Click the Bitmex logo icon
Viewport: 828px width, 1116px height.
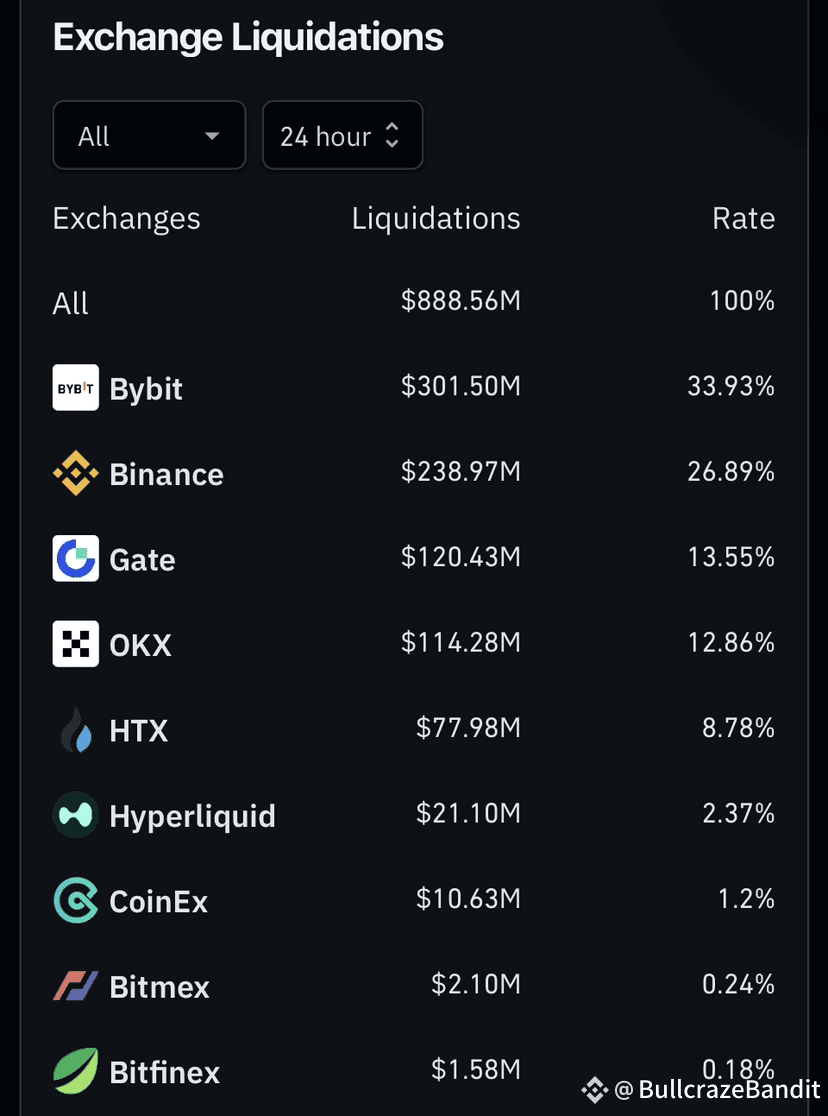coord(75,986)
